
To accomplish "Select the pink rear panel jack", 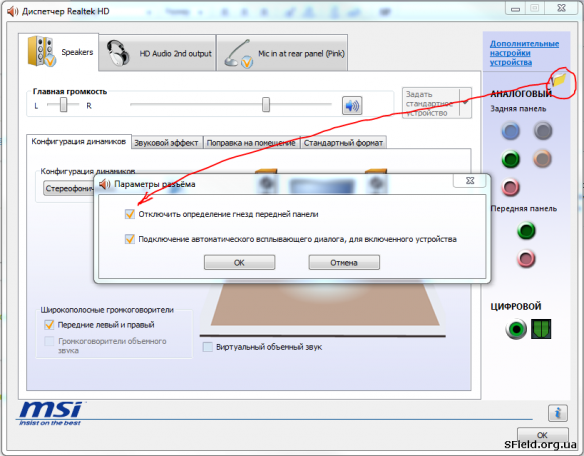I will coord(510,187).
